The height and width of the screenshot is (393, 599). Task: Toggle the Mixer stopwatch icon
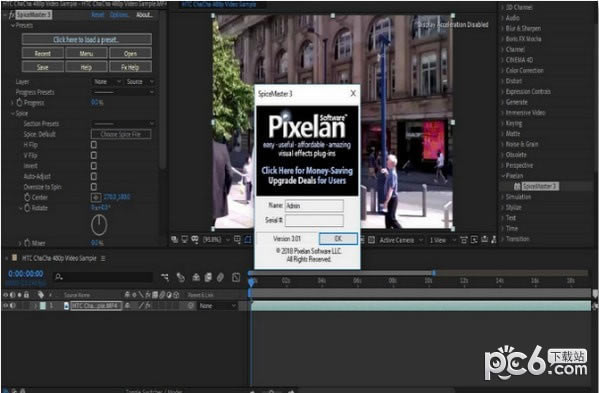[x=27, y=243]
